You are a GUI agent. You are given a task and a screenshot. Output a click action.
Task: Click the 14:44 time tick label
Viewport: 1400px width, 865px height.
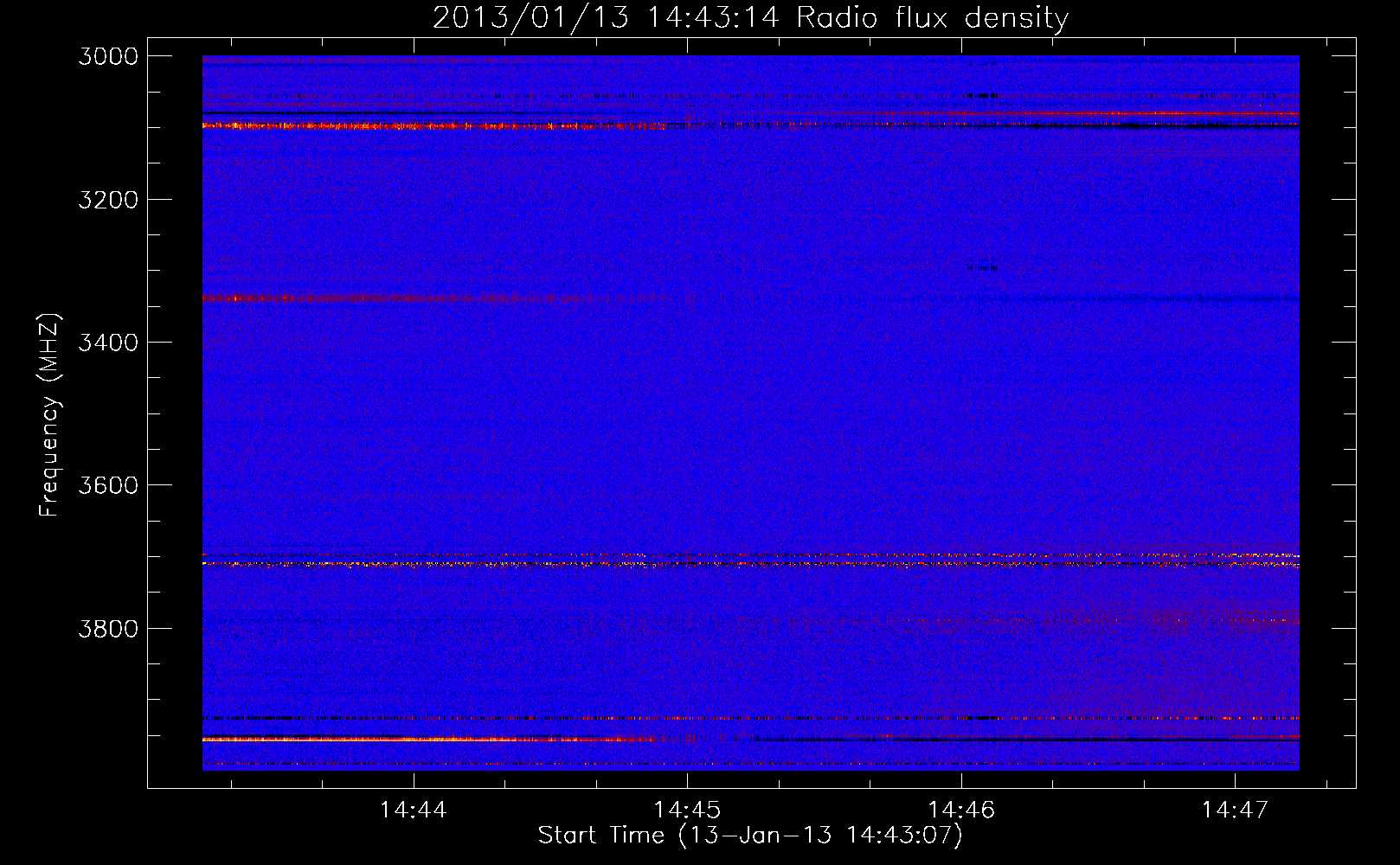pos(414,810)
